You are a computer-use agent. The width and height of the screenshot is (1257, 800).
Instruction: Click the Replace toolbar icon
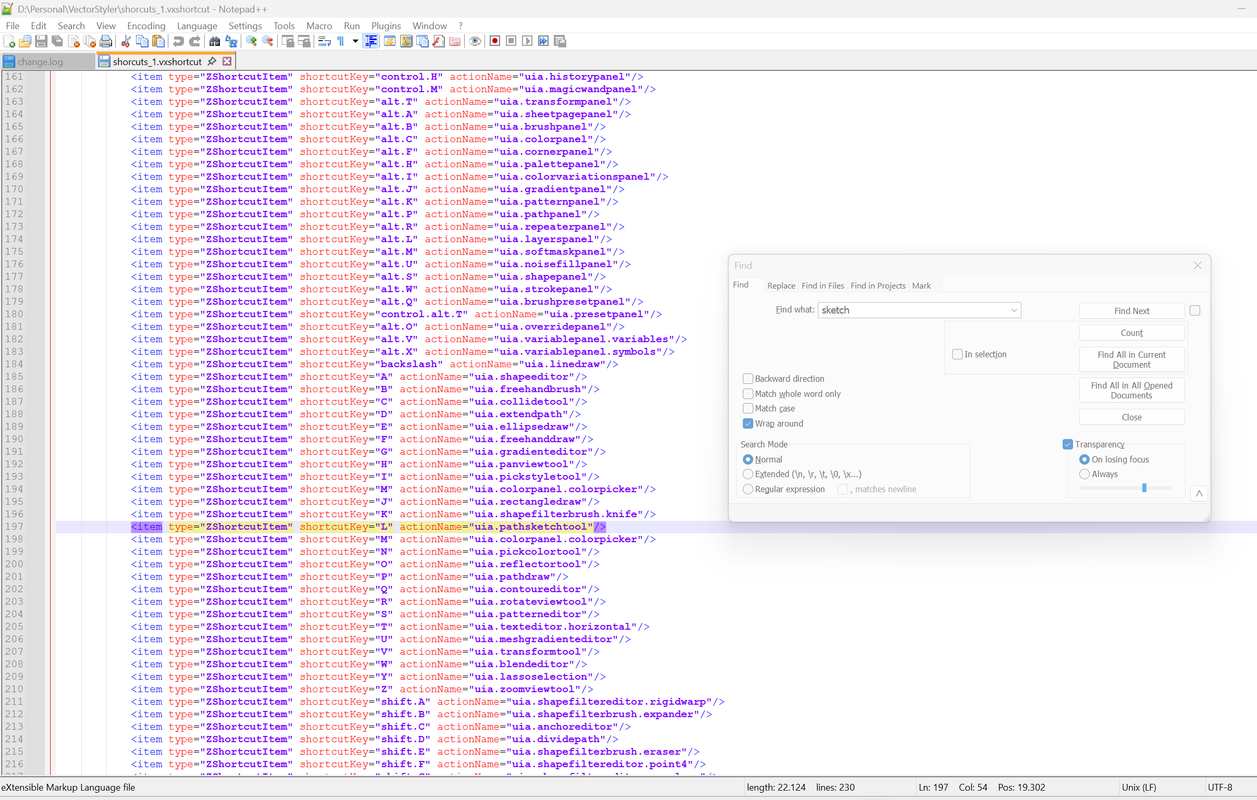pos(231,41)
